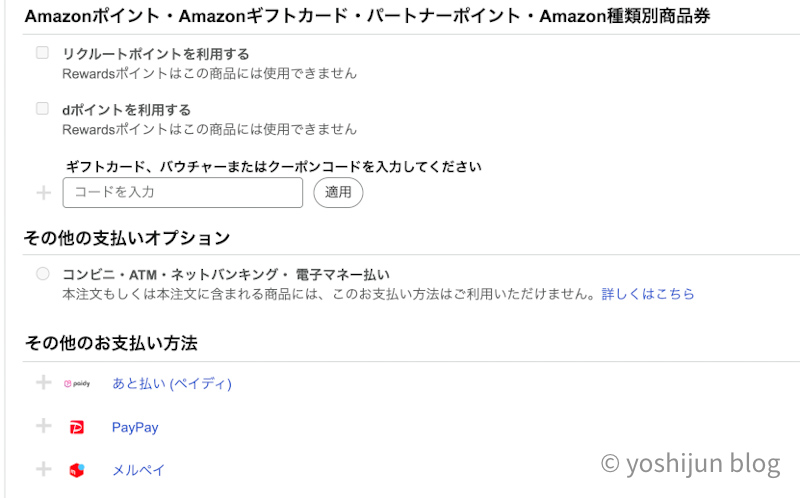
Task: Expand PayPay option with its plus icon
Action: 43,426
